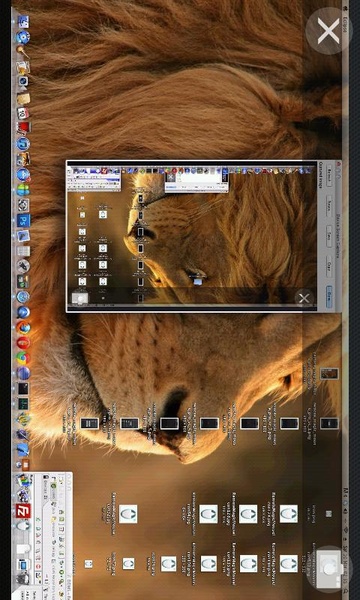Open Finder from the Dock

coord(23,22)
